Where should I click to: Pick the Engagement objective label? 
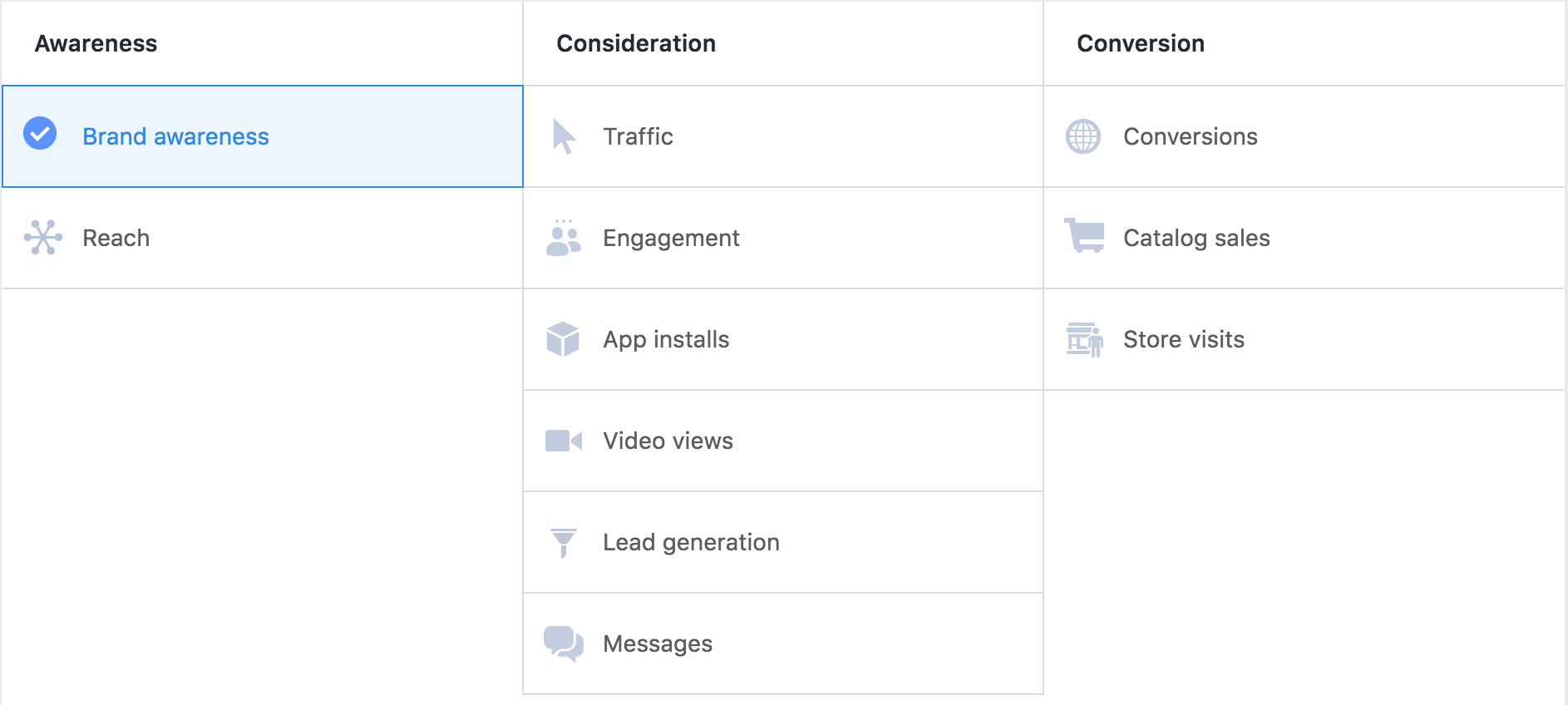point(671,239)
